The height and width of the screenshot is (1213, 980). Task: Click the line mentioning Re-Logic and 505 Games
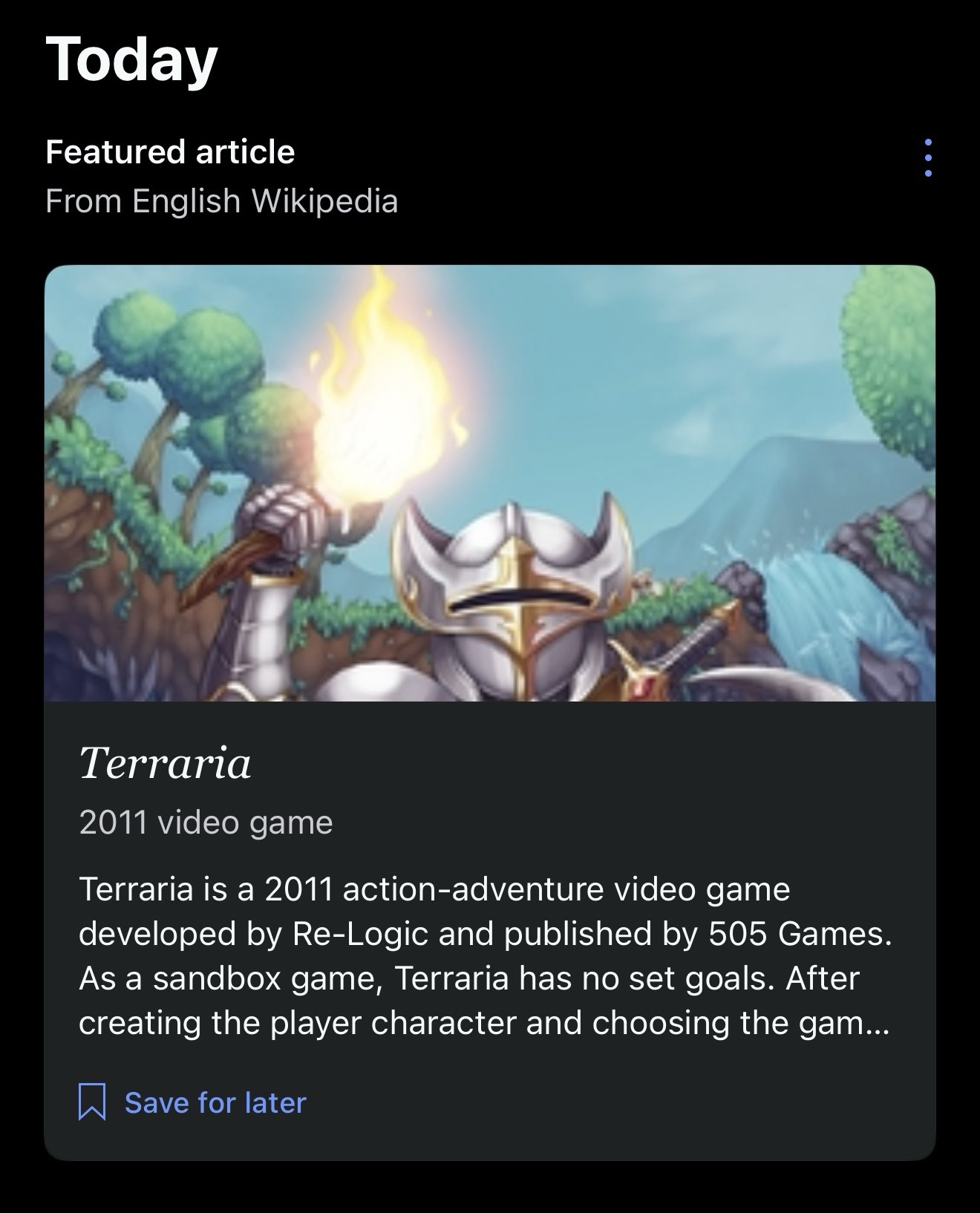(x=484, y=934)
